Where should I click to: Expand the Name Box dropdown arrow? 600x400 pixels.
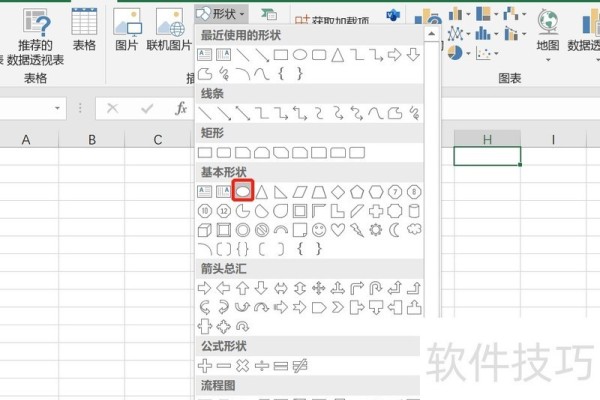57,108
